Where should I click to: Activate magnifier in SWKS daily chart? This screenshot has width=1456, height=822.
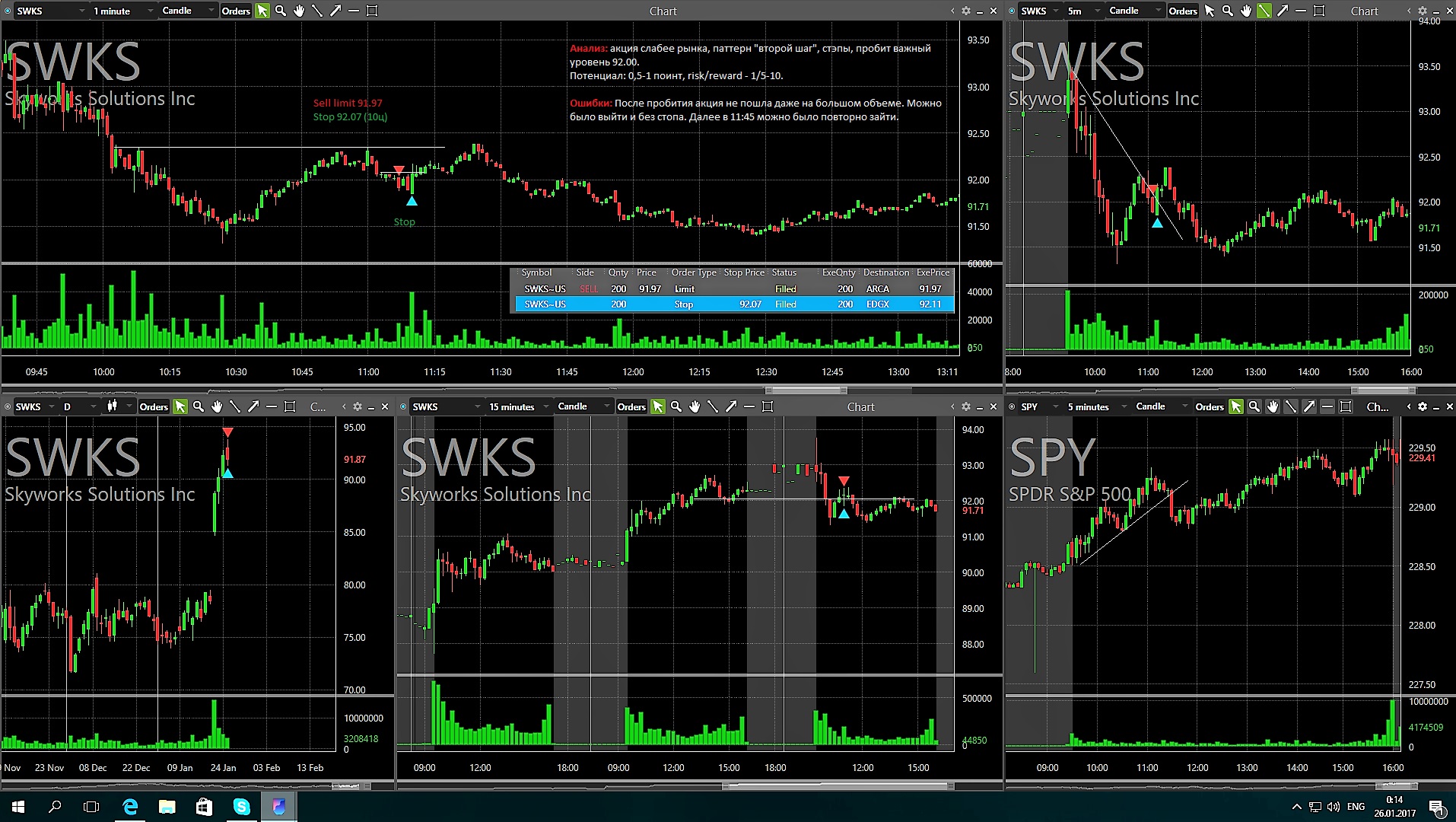click(x=199, y=406)
